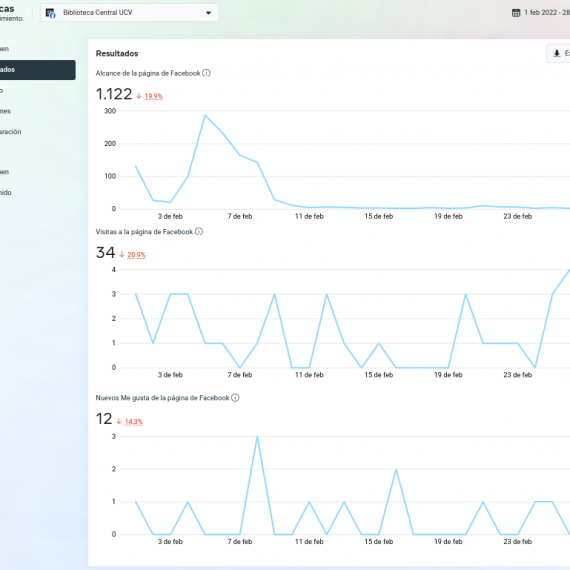Select the top sidebar item ending in 'en'
The image size is (570, 570).
4,49
